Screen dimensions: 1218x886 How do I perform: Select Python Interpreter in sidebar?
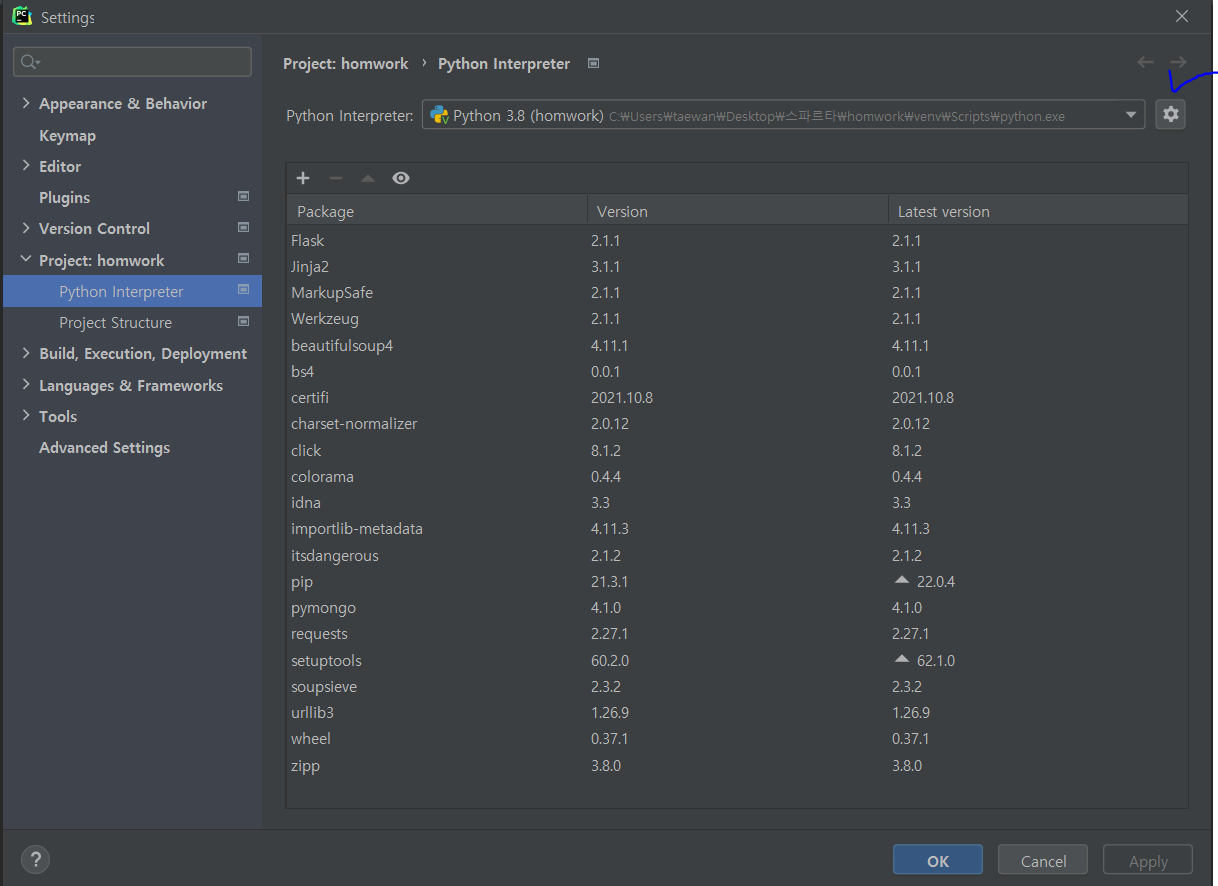click(x=132, y=291)
